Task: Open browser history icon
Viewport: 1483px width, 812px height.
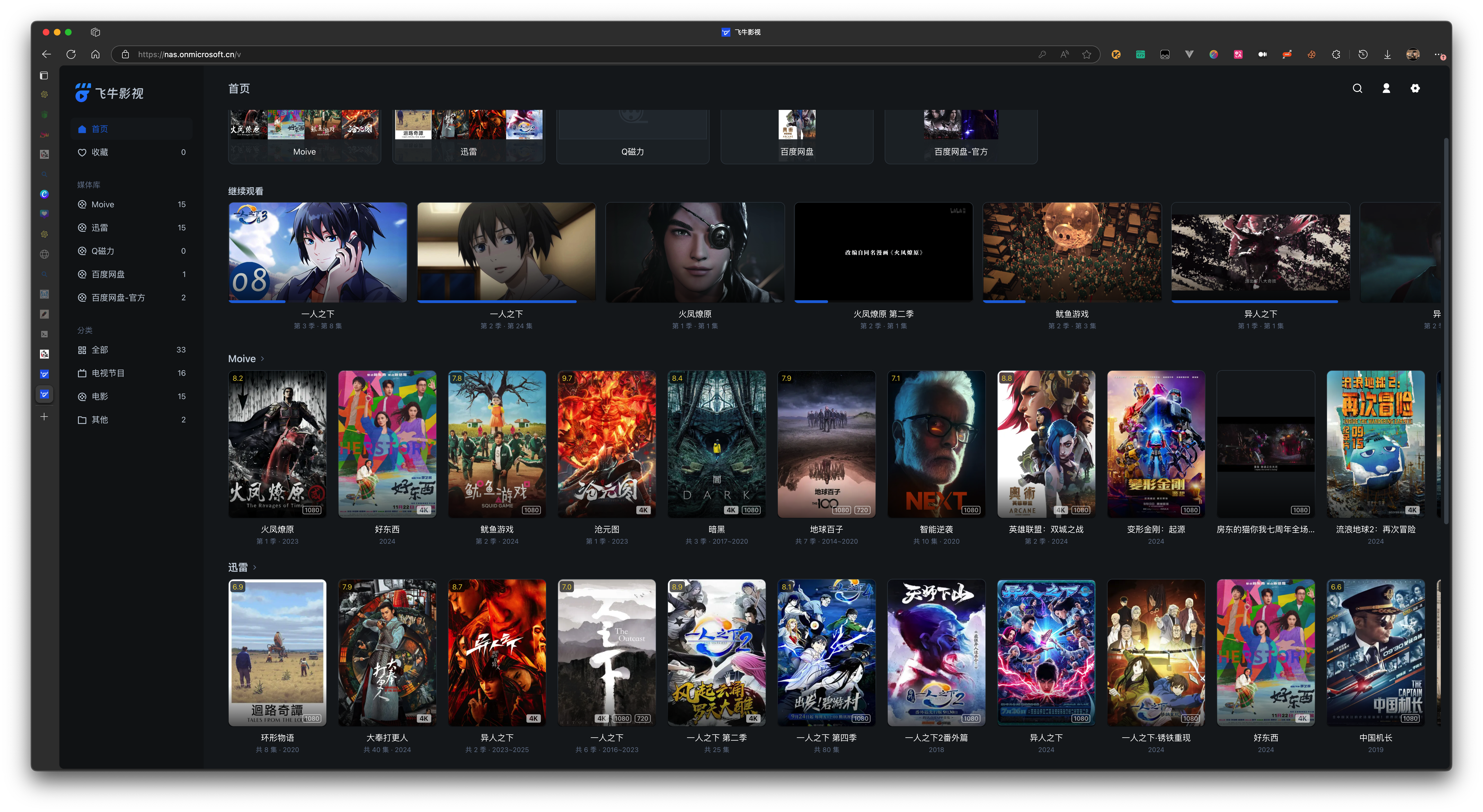Action: 1363,54
